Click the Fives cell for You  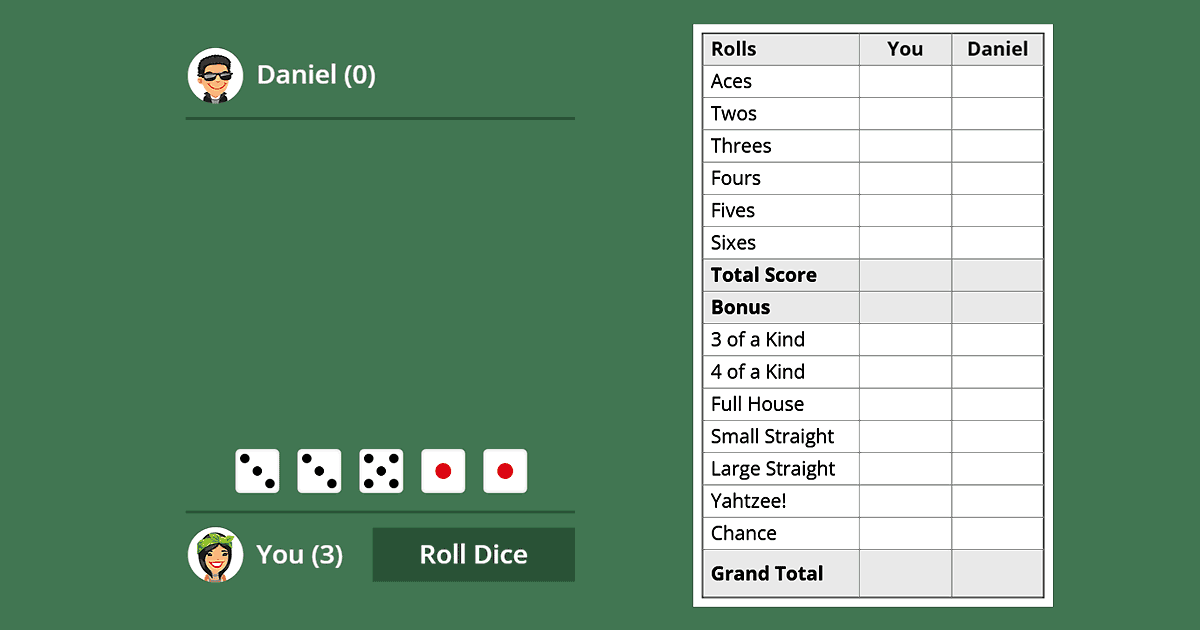(905, 210)
